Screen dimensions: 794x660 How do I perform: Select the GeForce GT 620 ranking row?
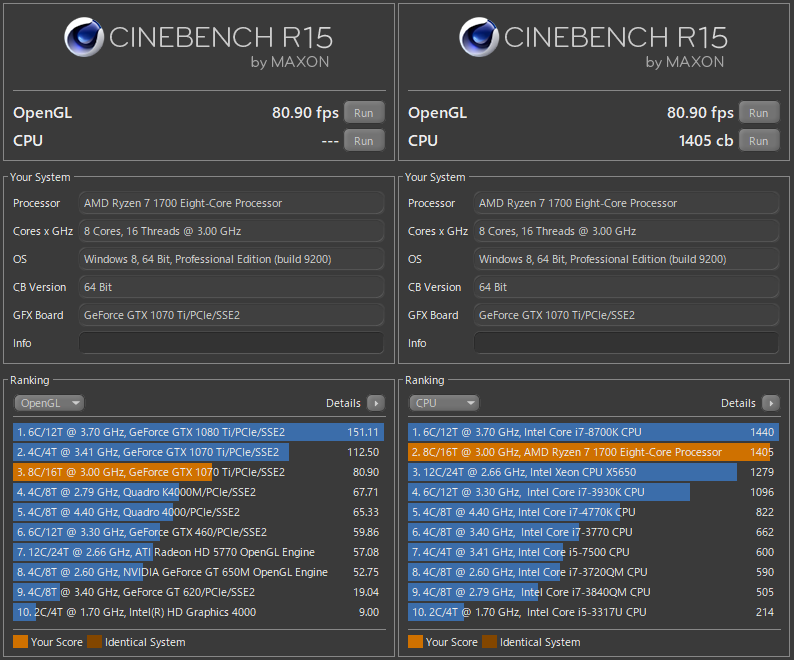tap(198, 592)
